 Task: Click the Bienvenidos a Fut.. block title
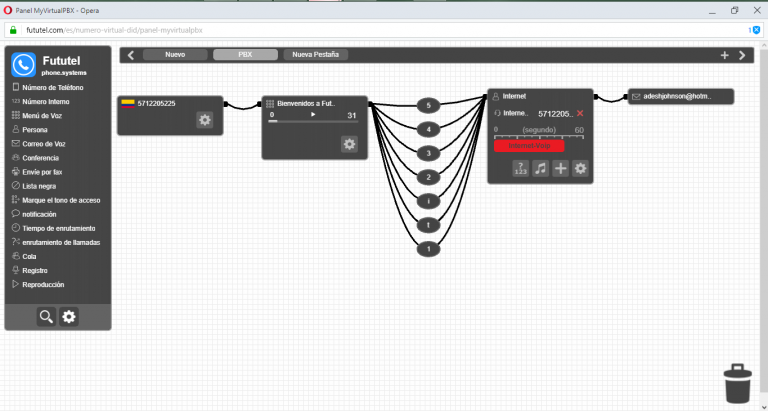(306, 103)
